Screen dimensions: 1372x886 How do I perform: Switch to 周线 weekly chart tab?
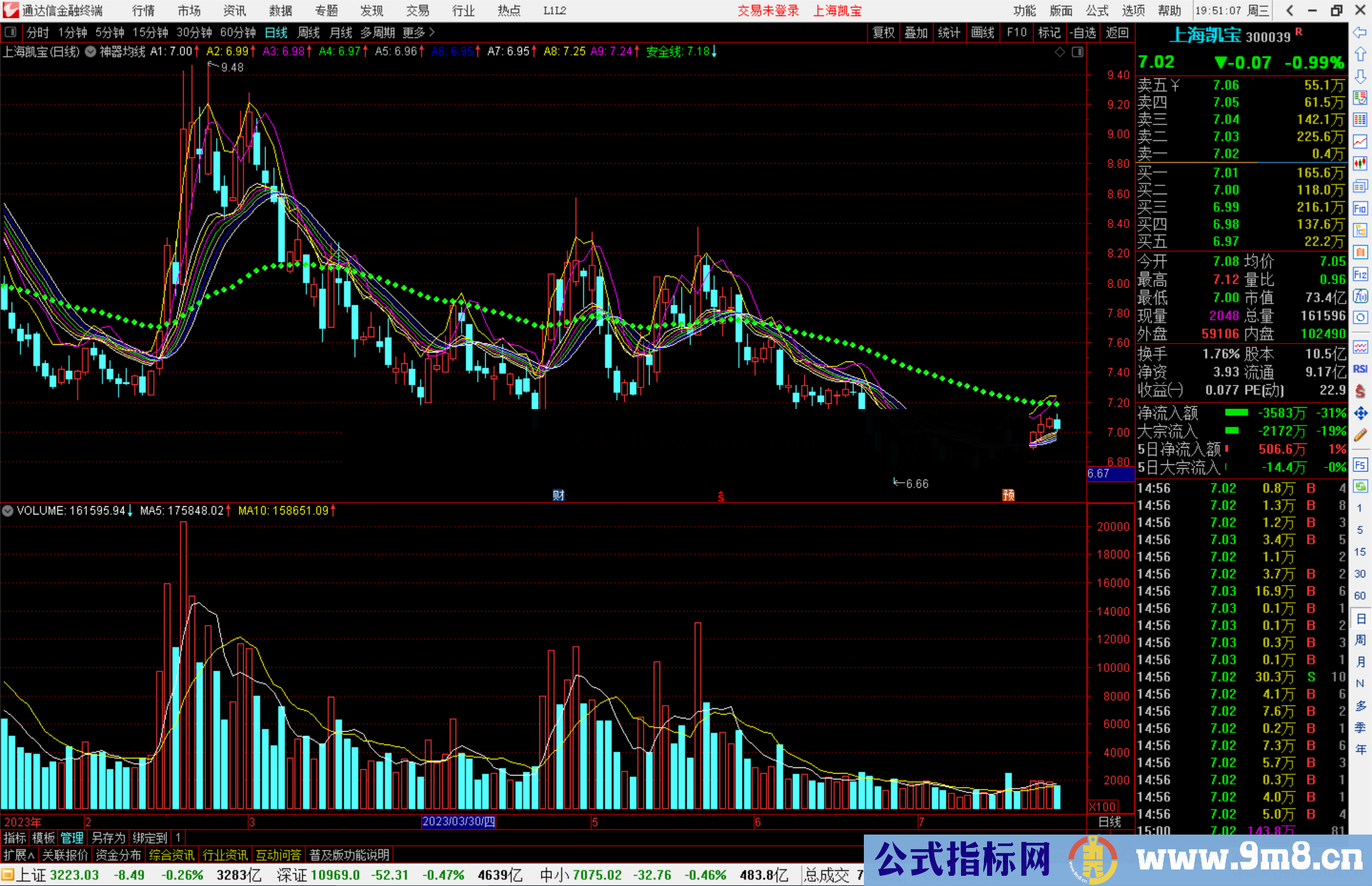pyautogui.click(x=309, y=32)
